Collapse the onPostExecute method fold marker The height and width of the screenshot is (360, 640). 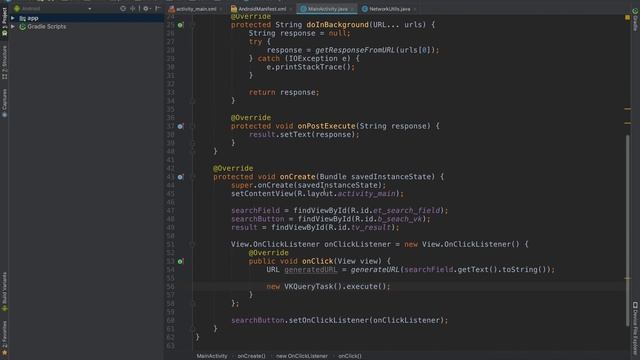click(x=193, y=126)
